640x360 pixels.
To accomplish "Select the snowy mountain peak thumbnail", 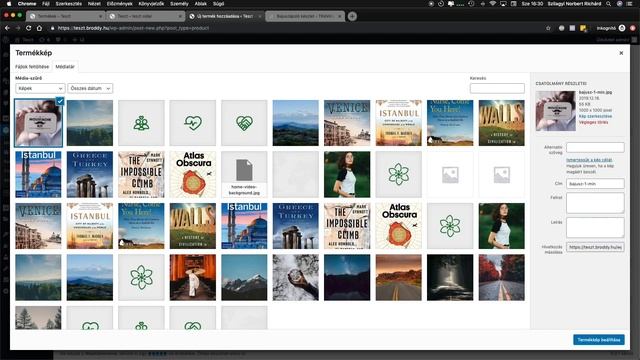I will (x=244, y=278).
